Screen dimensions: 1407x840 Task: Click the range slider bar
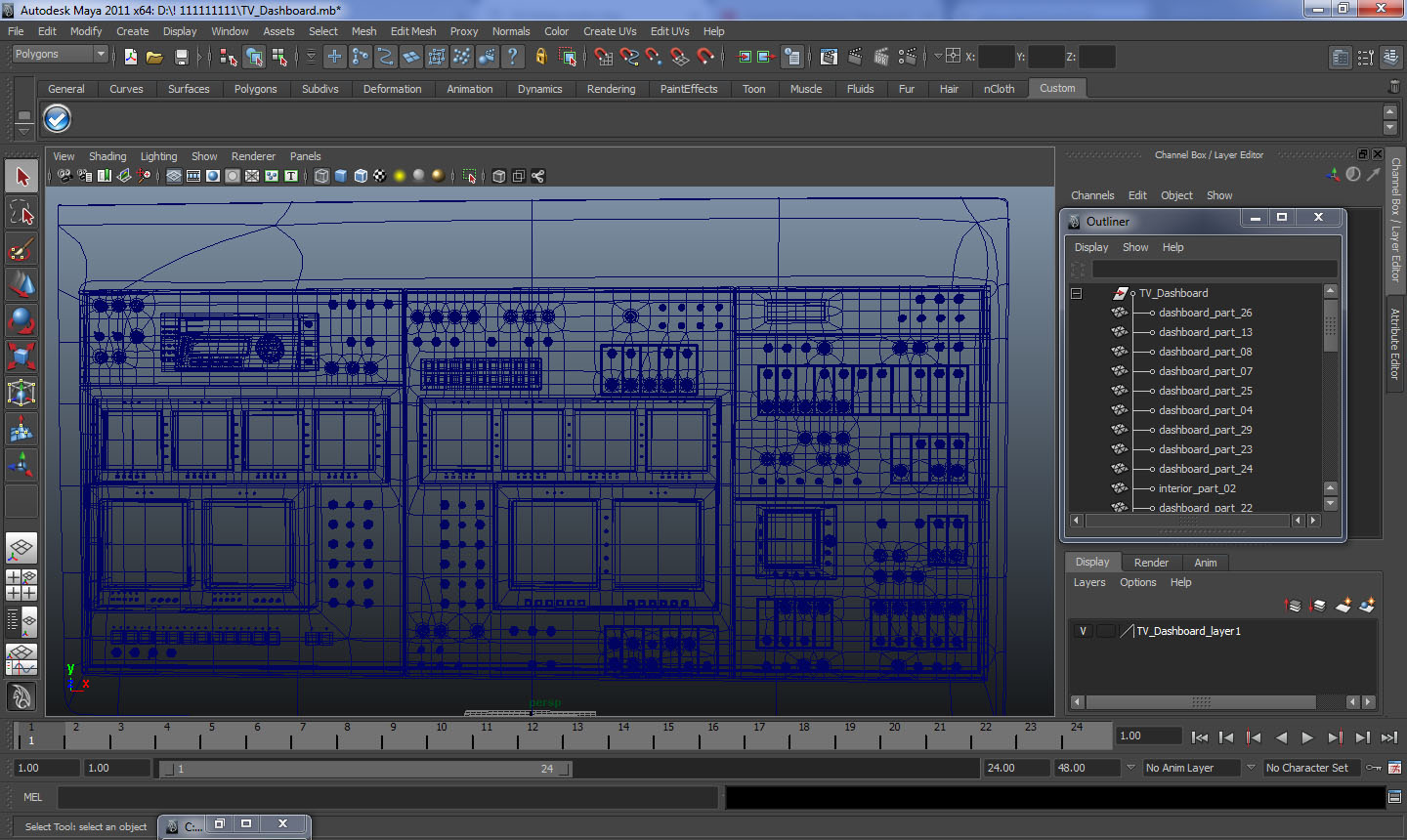365,769
